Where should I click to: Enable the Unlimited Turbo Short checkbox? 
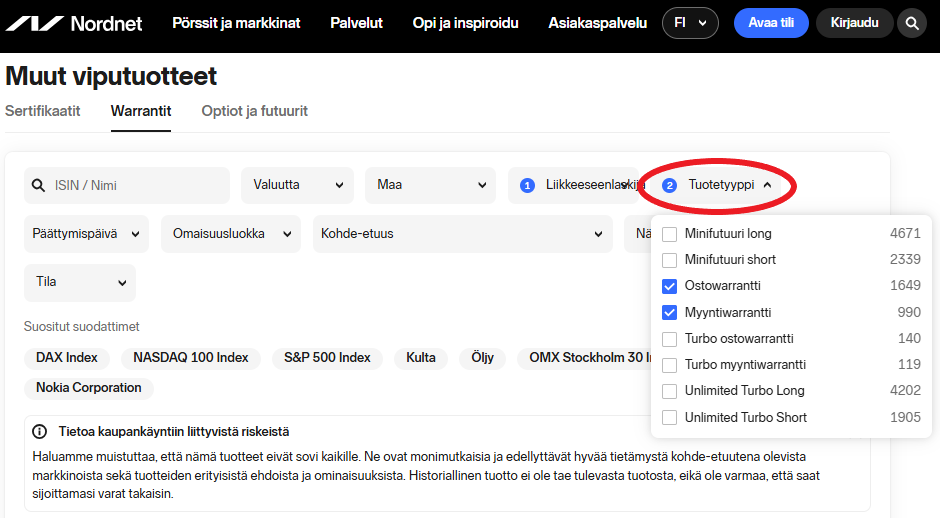[669, 417]
